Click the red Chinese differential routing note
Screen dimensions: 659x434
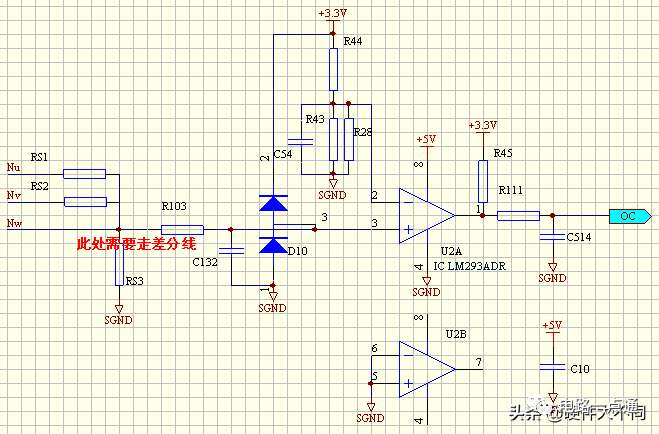[x=136, y=244]
